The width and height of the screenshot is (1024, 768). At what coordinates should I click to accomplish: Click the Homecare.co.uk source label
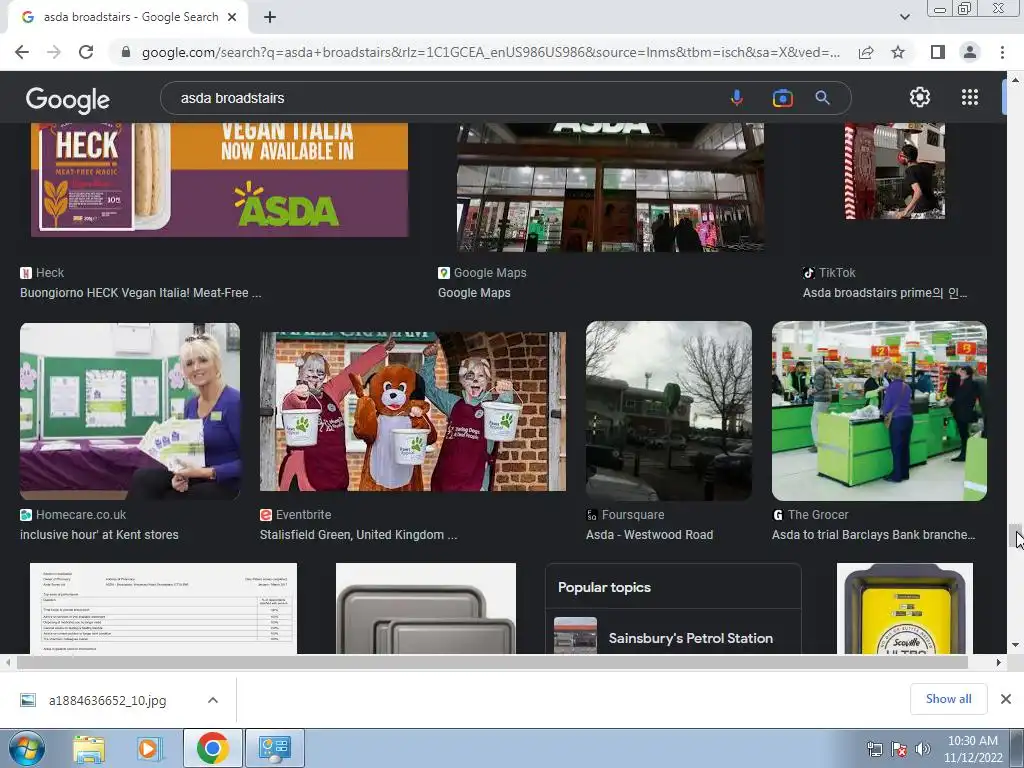pyautogui.click(x=80, y=514)
